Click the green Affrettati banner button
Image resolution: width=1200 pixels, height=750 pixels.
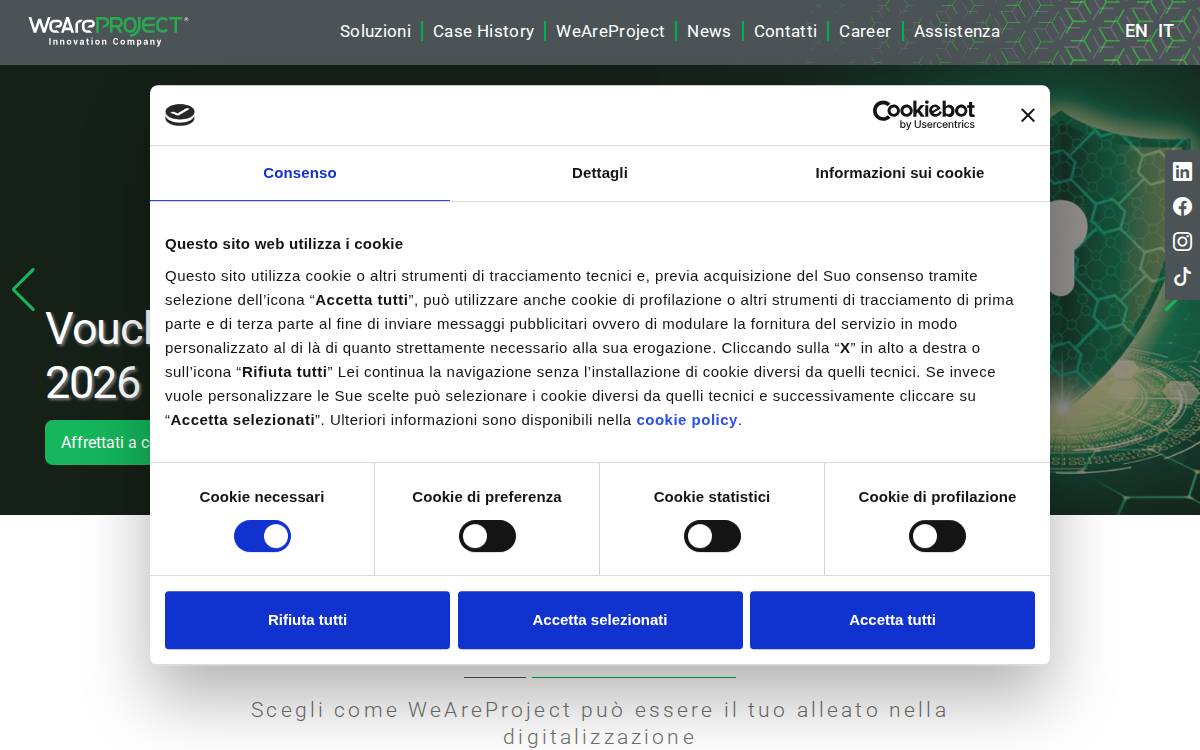[x=98, y=442]
